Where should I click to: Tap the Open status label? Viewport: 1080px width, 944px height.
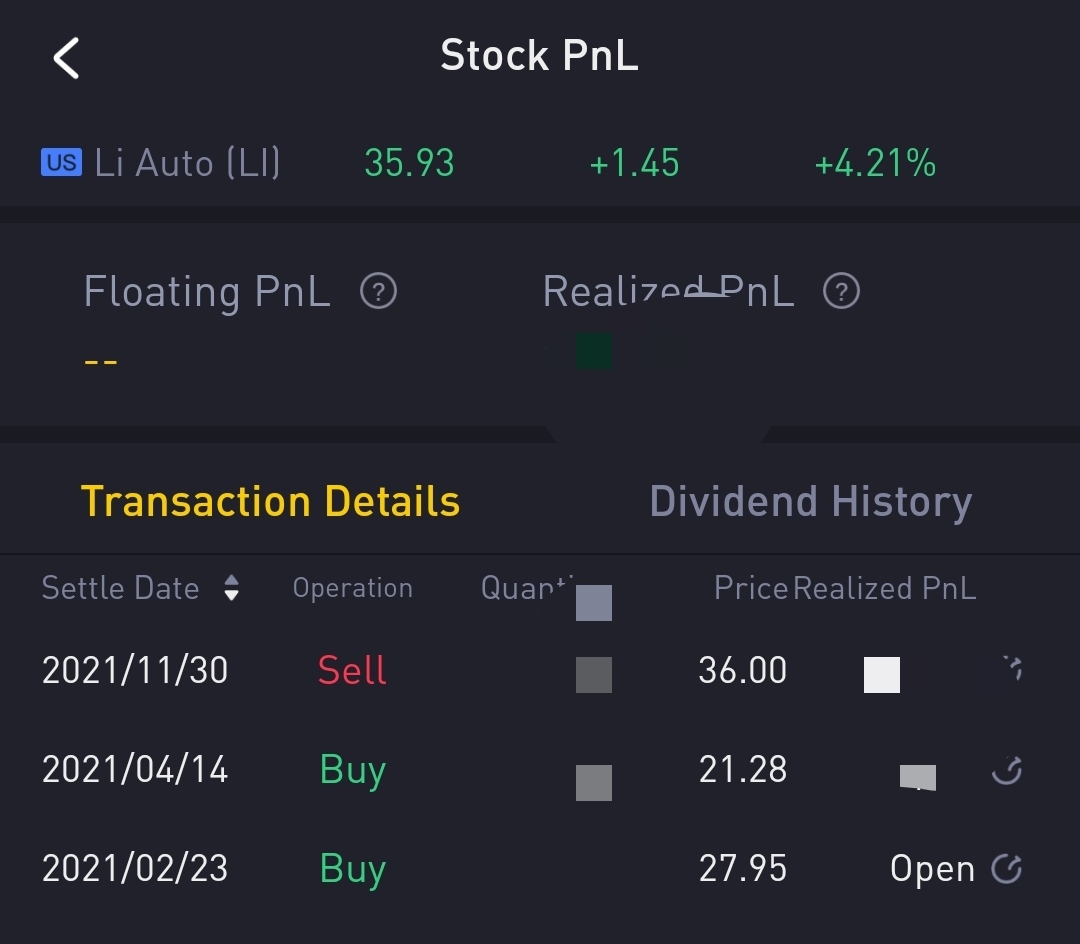click(x=932, y=868)
